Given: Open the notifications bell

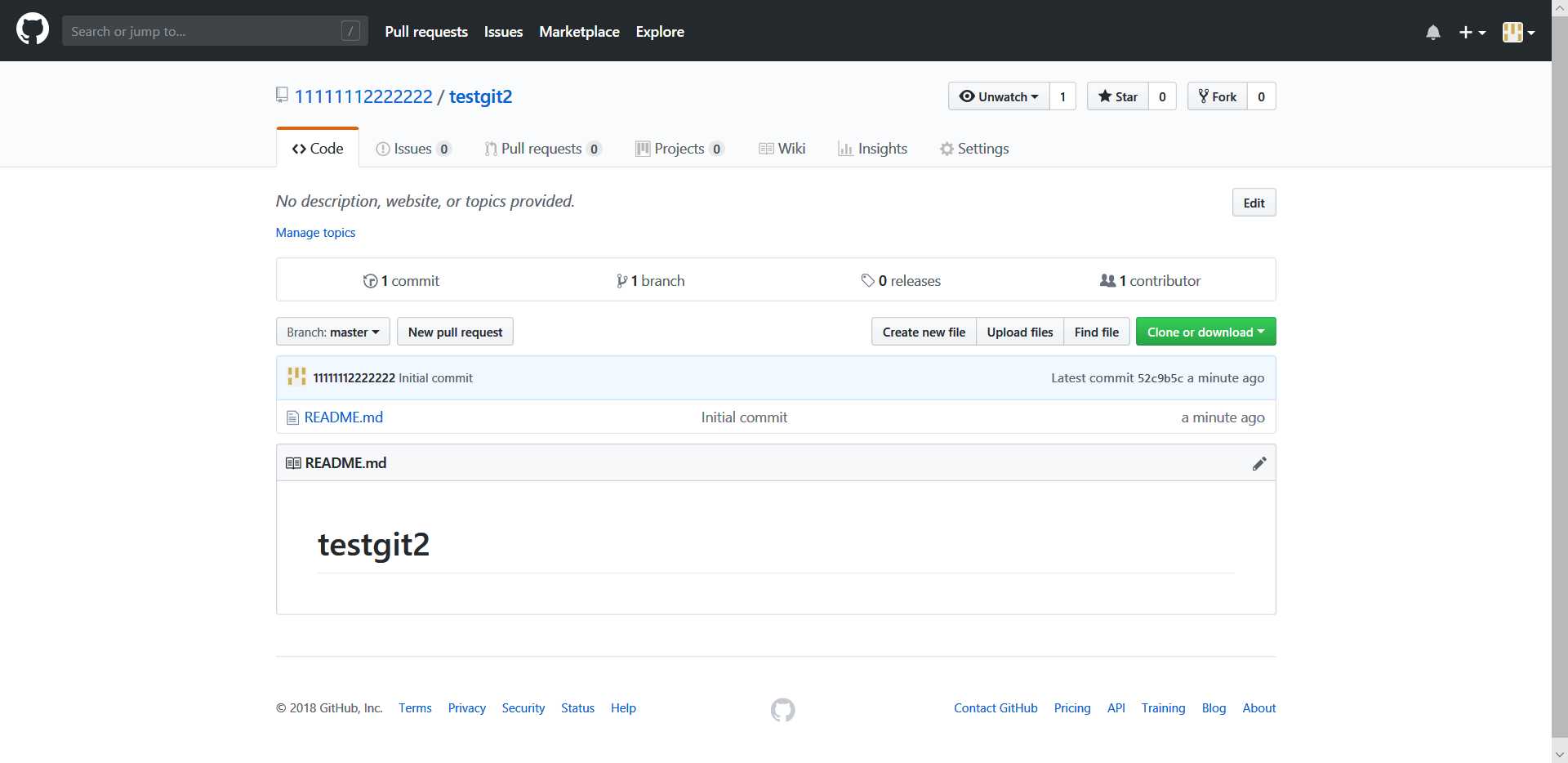Looking at the screenshot, I should 1433,32.
